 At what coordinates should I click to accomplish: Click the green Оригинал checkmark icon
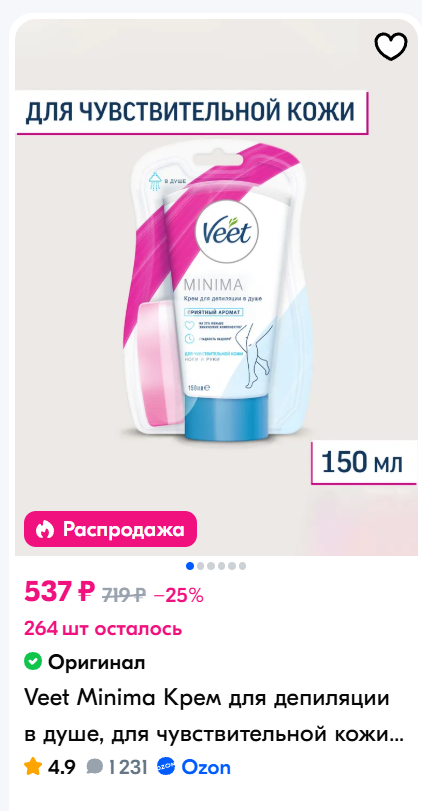pos(33,661)
